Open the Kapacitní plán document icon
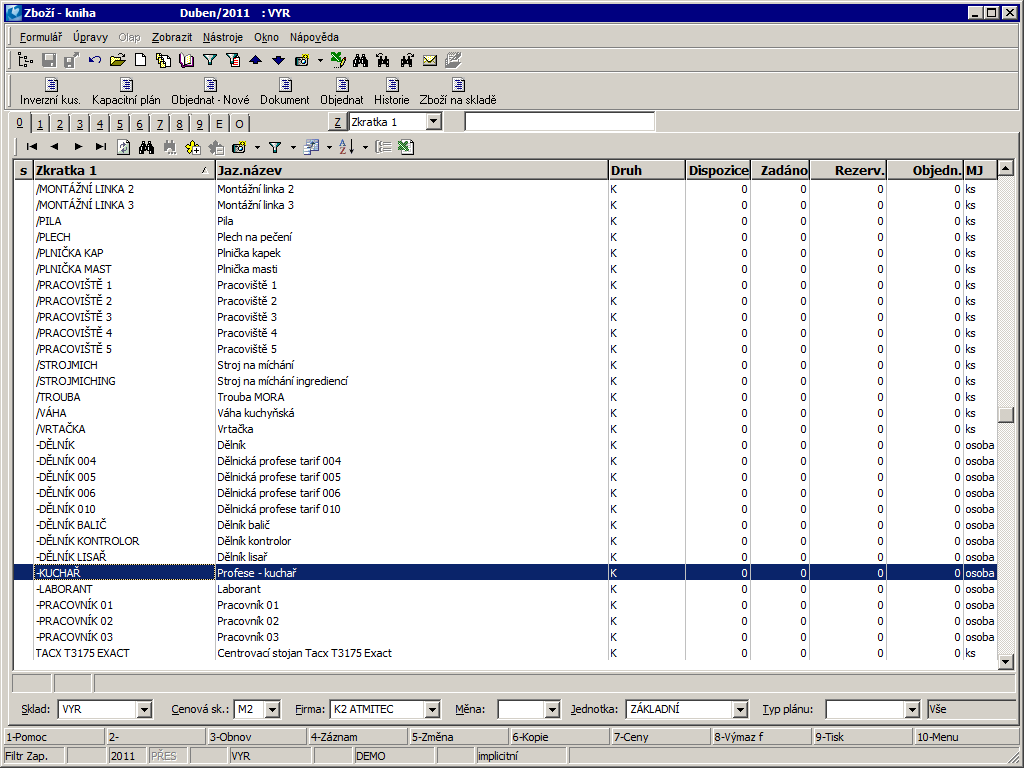The width and height of the screenshot is (1024, 768). [x=126, y=91]
